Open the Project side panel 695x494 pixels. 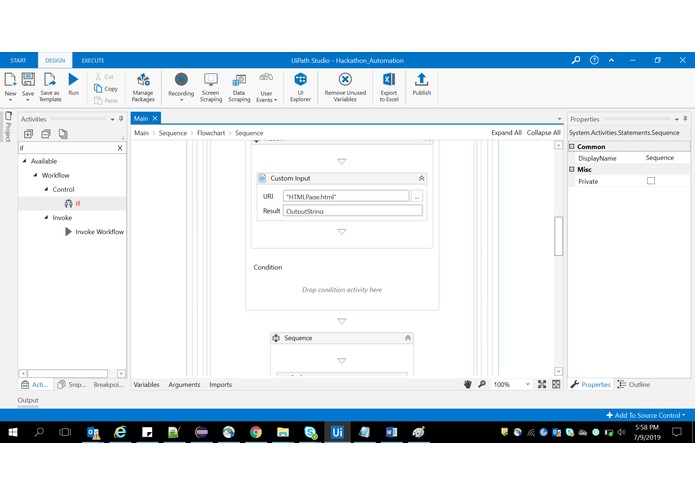click(x=8, y=127)
